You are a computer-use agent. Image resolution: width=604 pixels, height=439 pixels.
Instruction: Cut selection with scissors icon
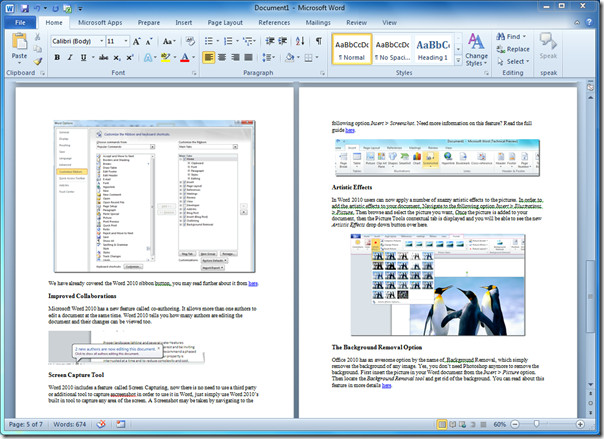point(37,37)
